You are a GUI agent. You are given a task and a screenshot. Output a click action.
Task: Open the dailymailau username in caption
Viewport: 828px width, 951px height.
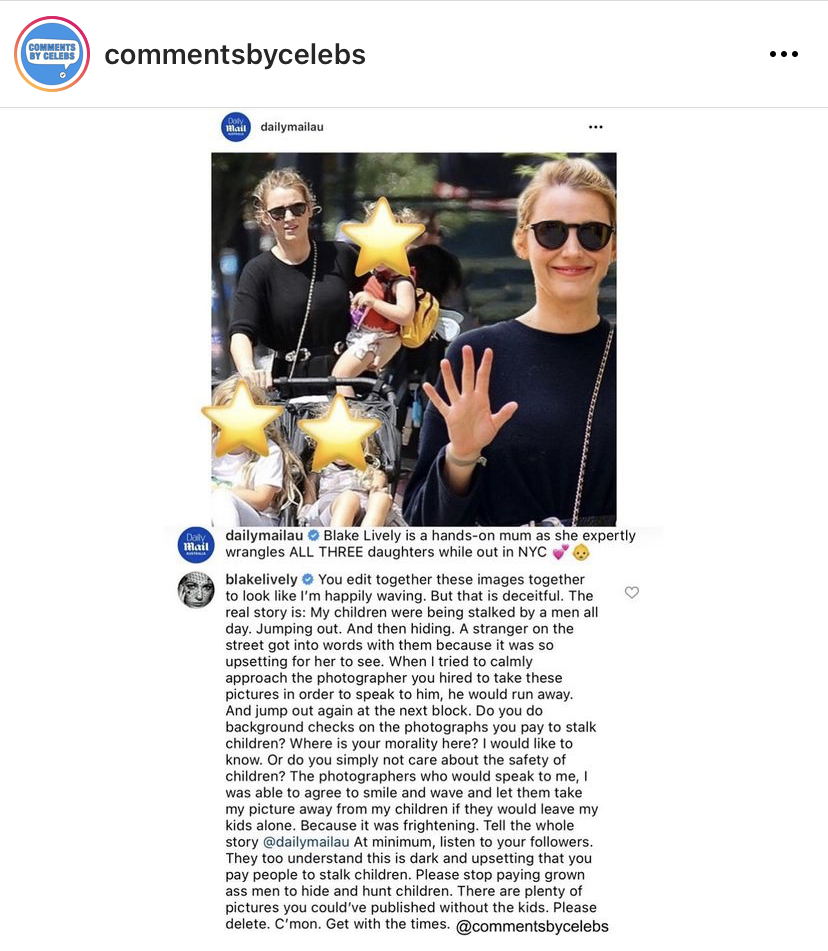264,536
